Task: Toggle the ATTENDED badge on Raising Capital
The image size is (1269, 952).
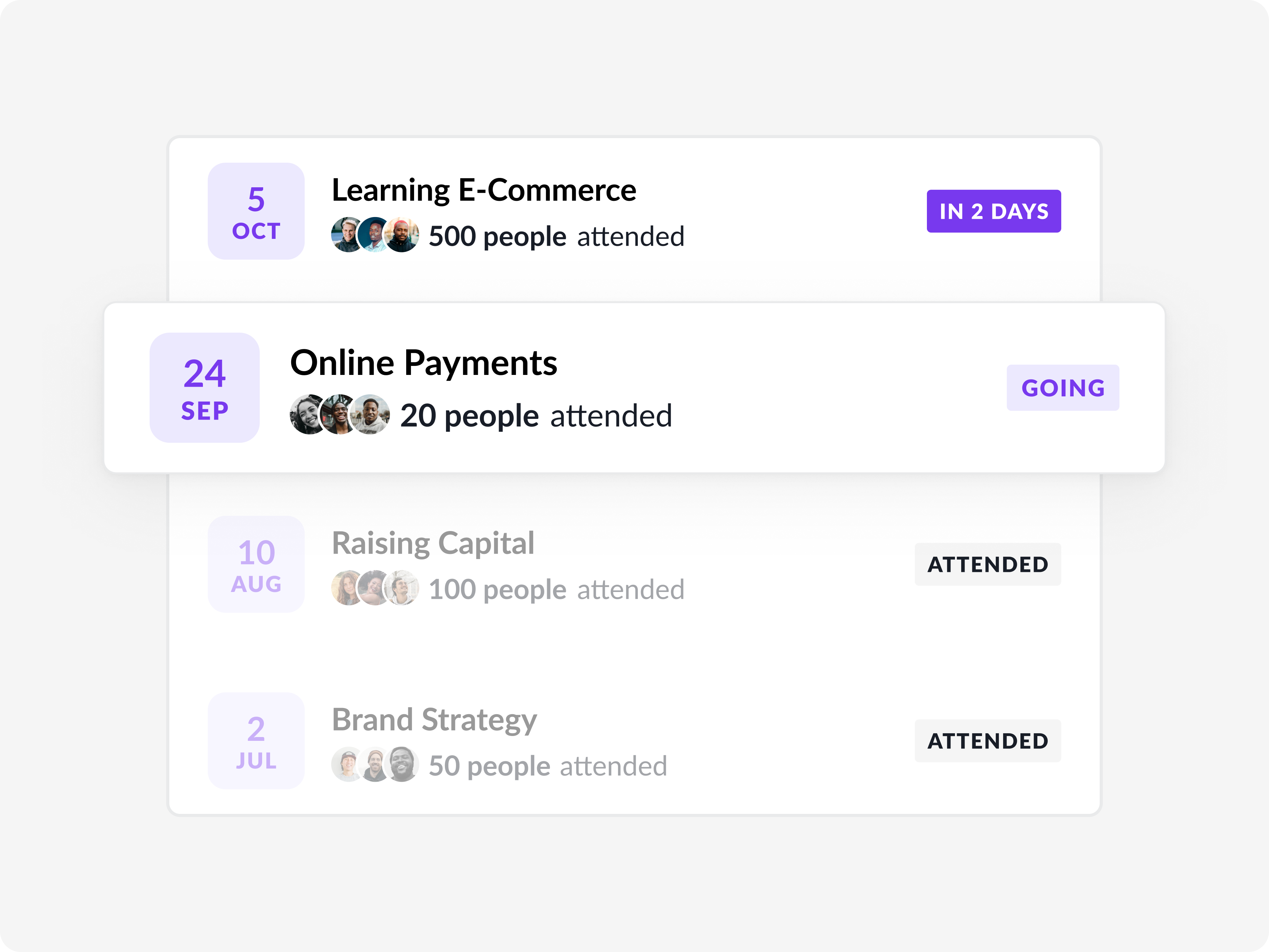Action: pos(988,564)
